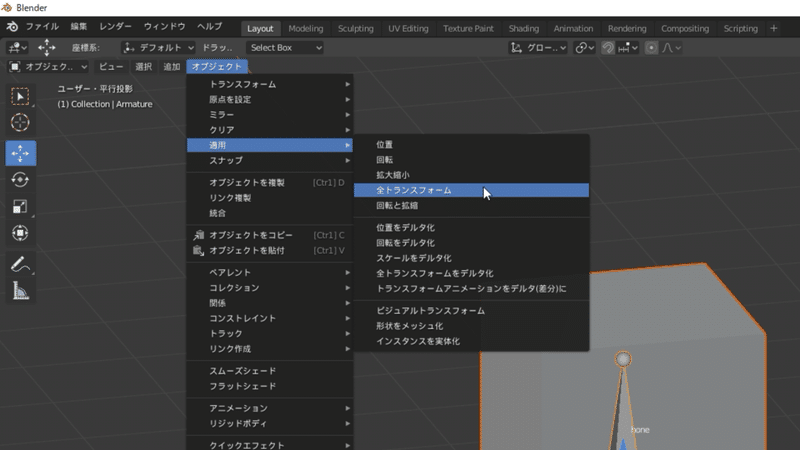The width and height of the screenshot is (800, 450).
Task: Open the 選択 viewport menu
Action: click(x=143, y=67)
